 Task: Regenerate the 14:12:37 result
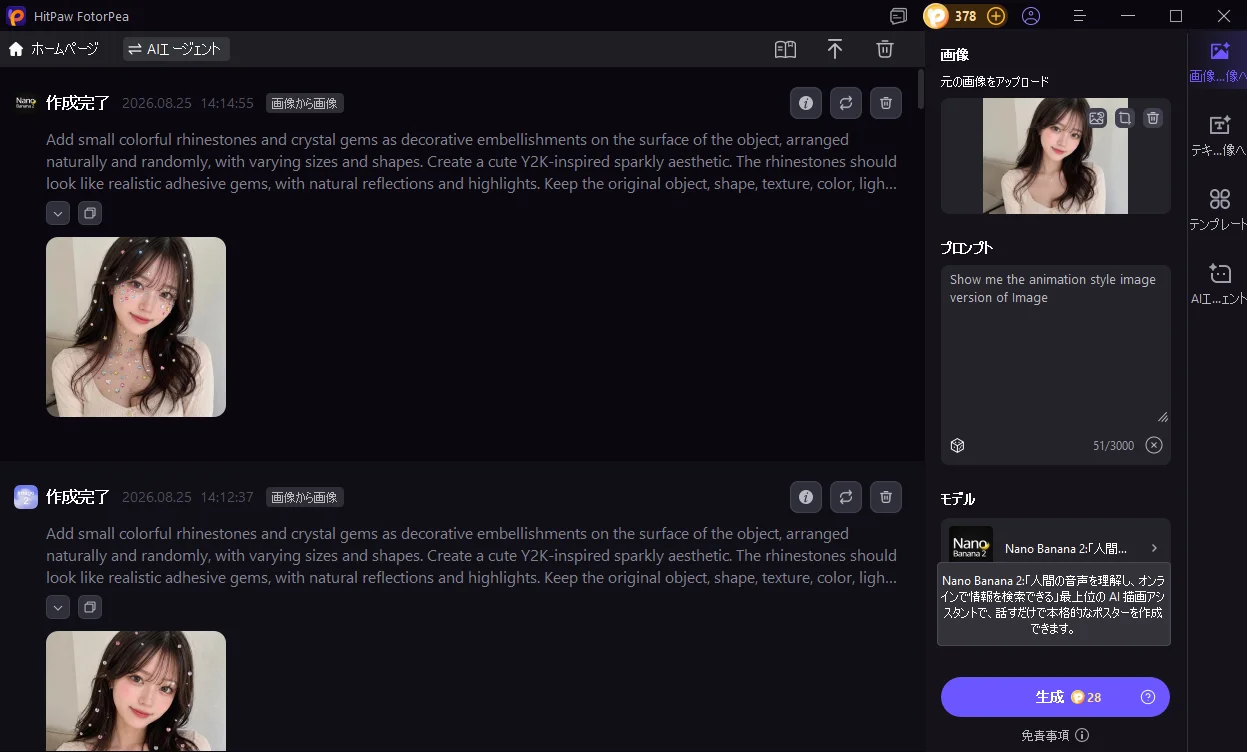846,497
